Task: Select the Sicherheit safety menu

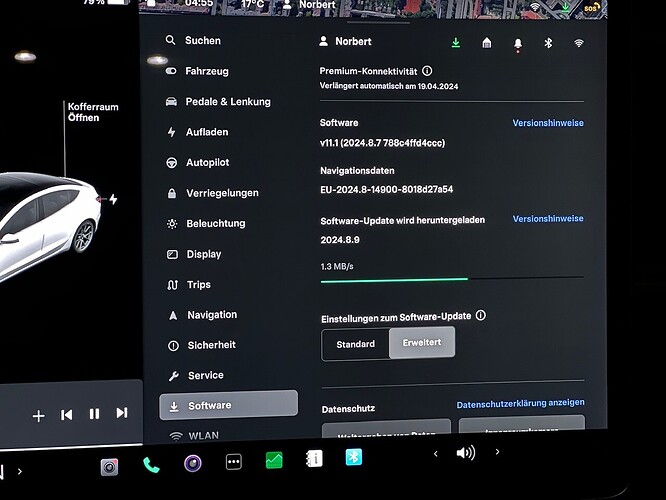Action: 202,345
